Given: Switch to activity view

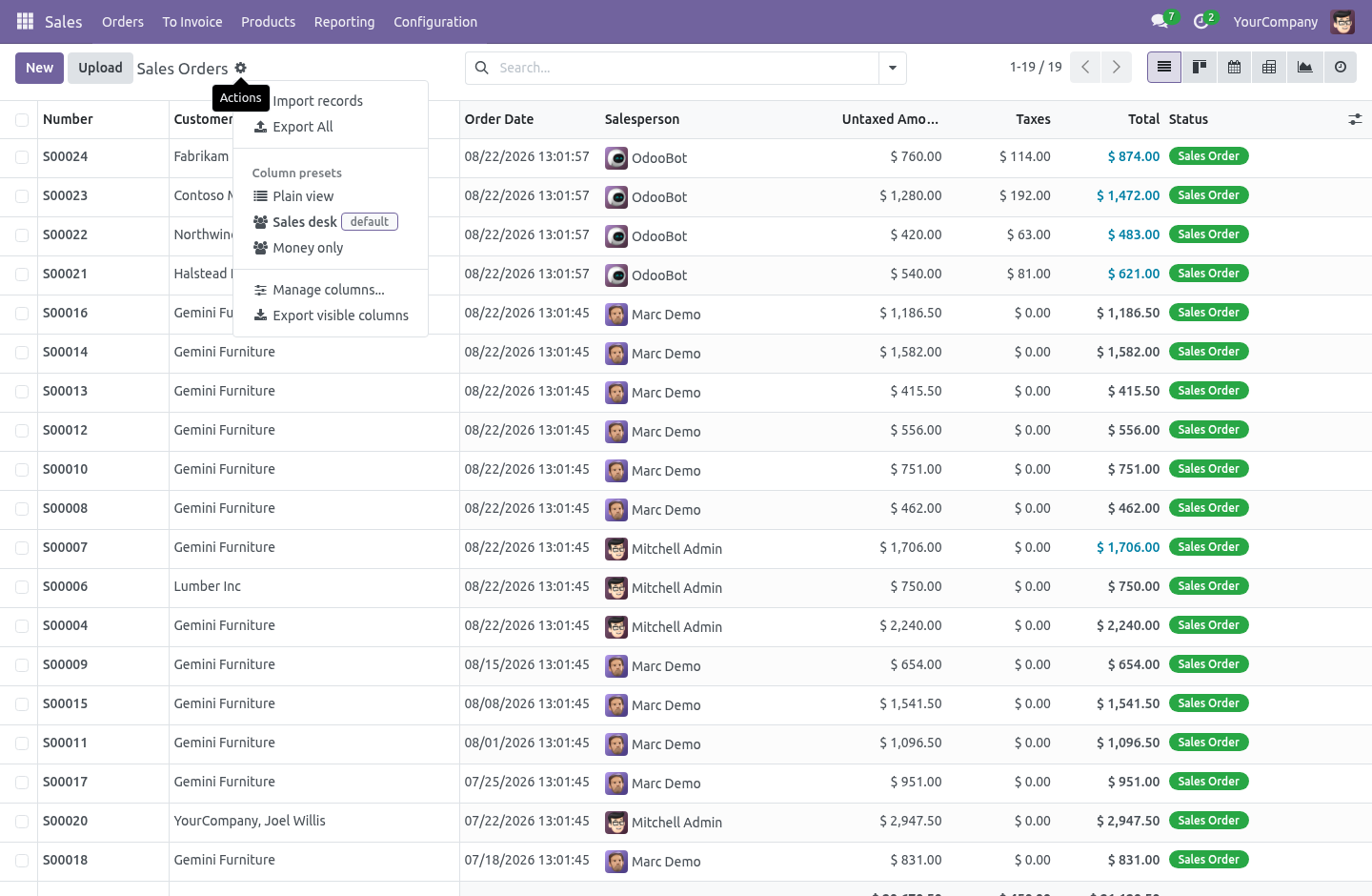Looking at the screenshot, I should [1340, 68].
